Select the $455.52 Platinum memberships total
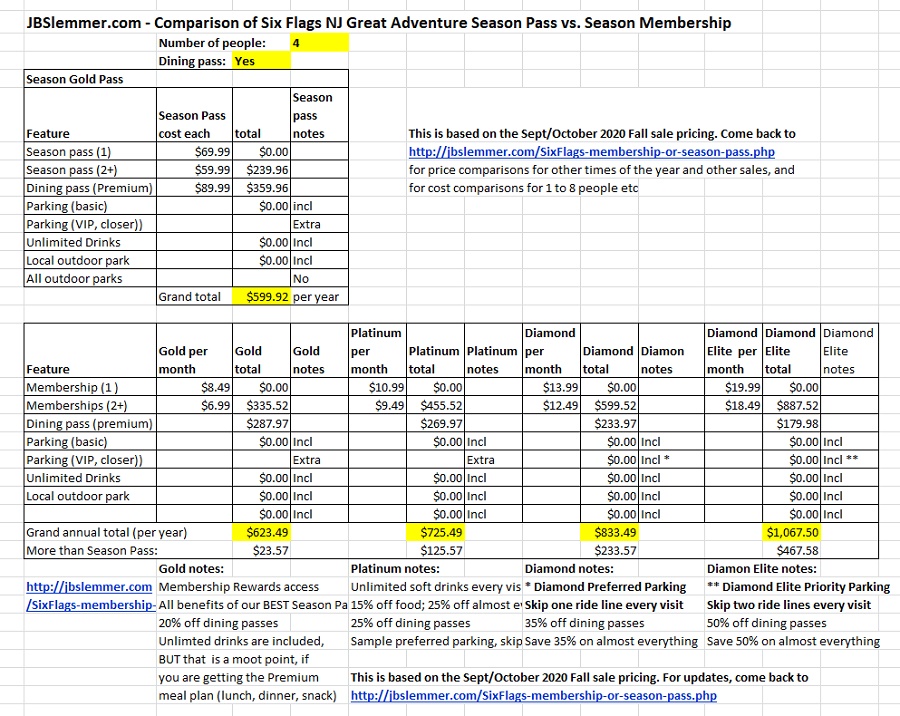 point(435,405)
